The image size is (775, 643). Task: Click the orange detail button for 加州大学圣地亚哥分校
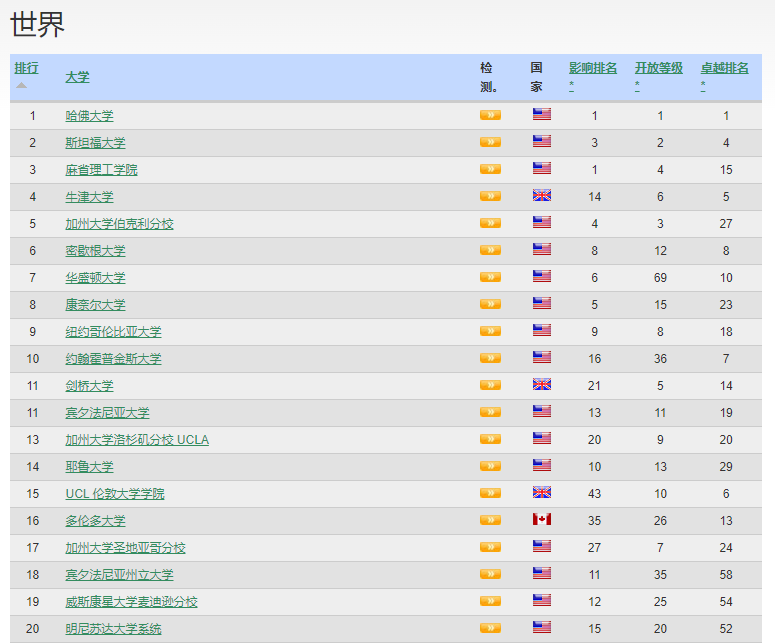490,547
